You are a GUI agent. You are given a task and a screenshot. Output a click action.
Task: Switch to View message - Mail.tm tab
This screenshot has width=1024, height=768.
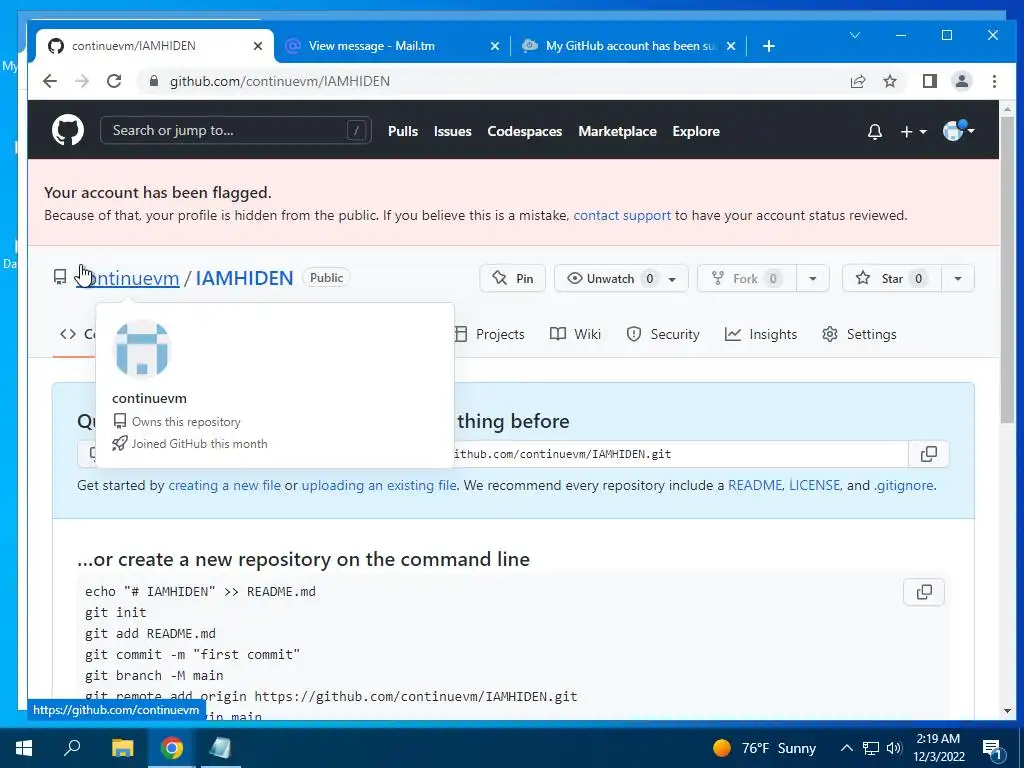pos(394,46)
